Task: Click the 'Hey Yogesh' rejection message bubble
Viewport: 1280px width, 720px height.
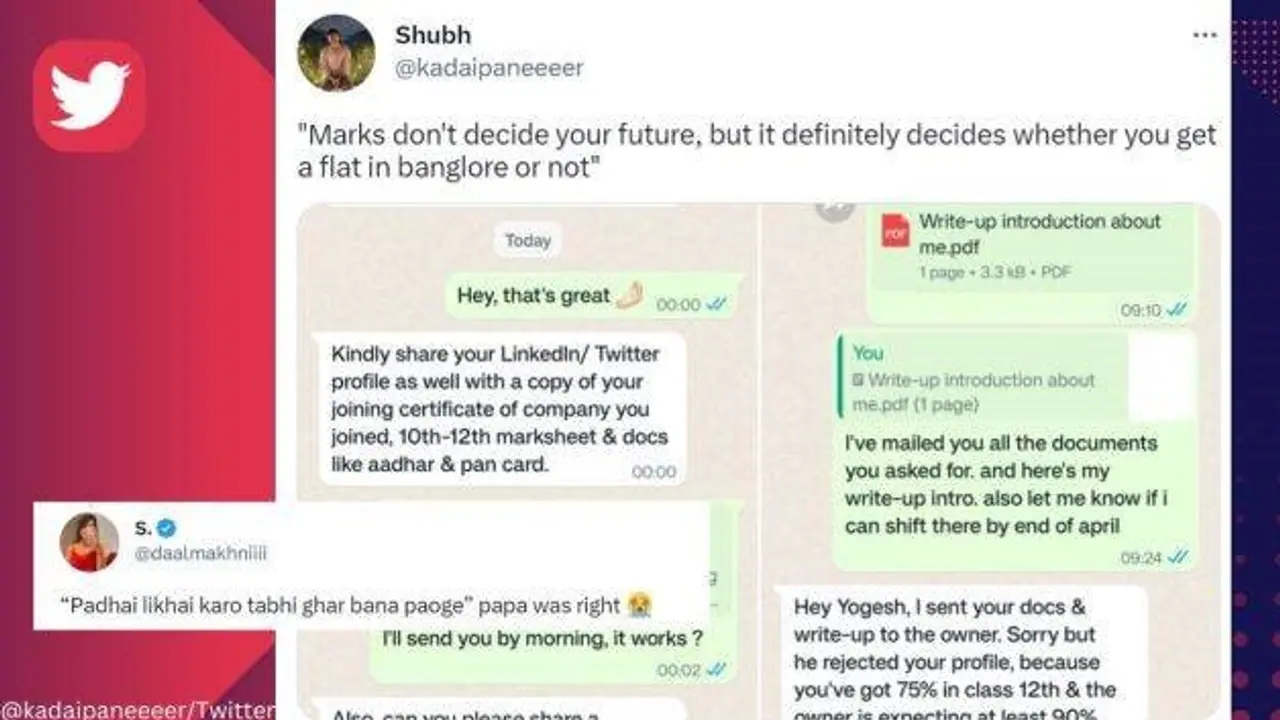Action: coord(960,650)
